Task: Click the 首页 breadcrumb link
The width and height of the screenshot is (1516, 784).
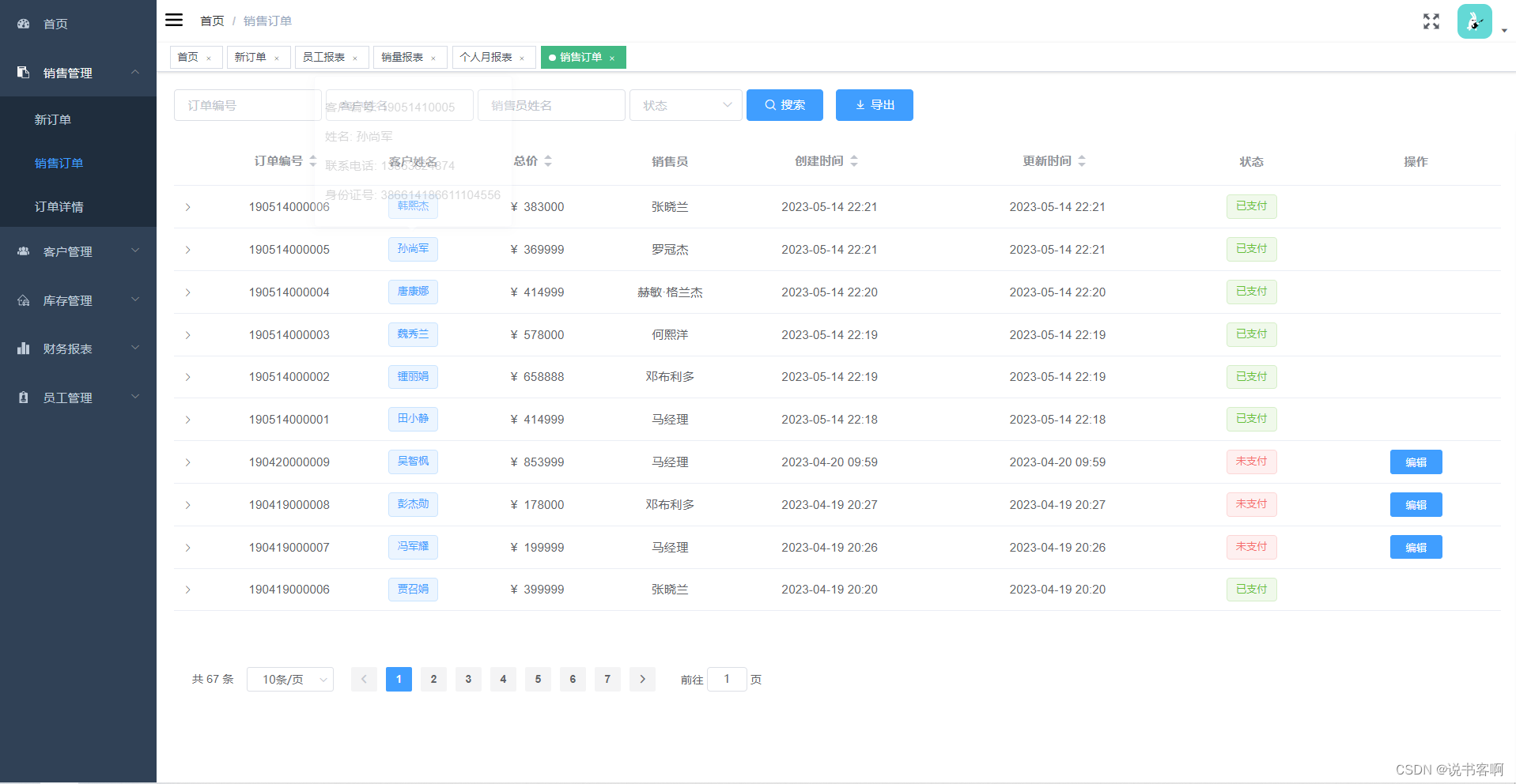Action: [212, 21]
